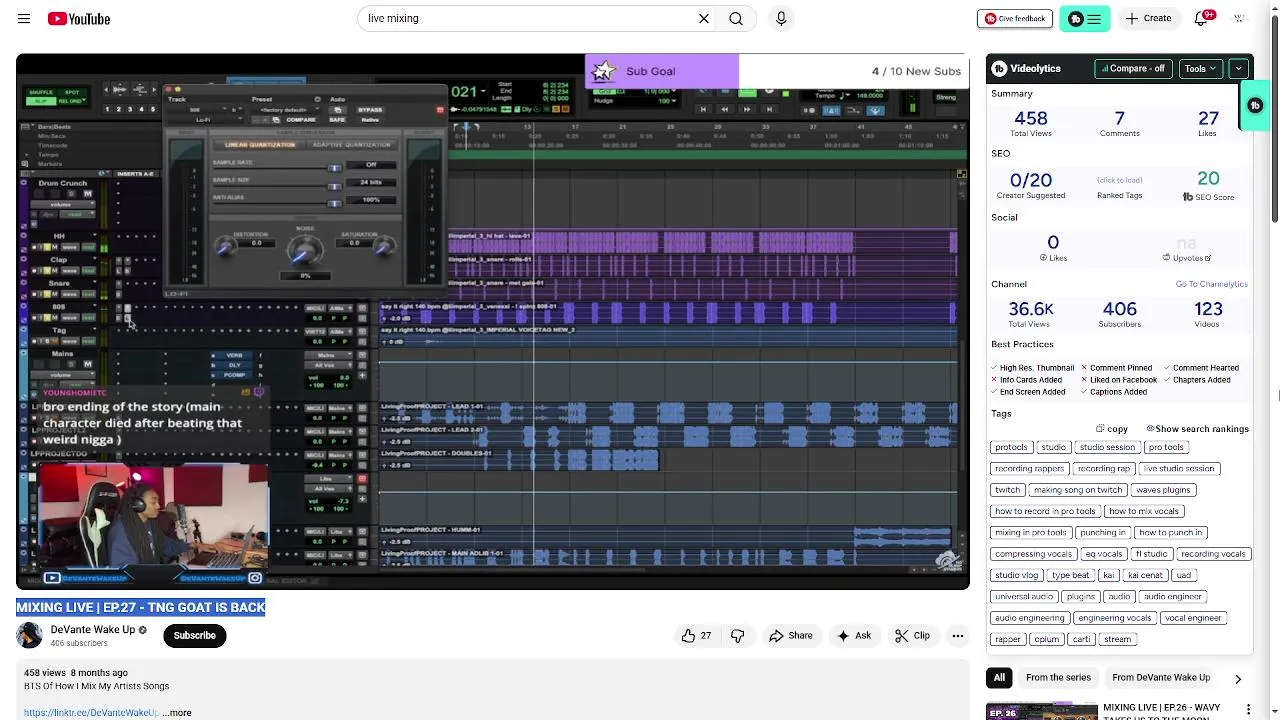Click the 'type beat' tag
Screen dimensions: 1280x720
(x=1070, y=575)
